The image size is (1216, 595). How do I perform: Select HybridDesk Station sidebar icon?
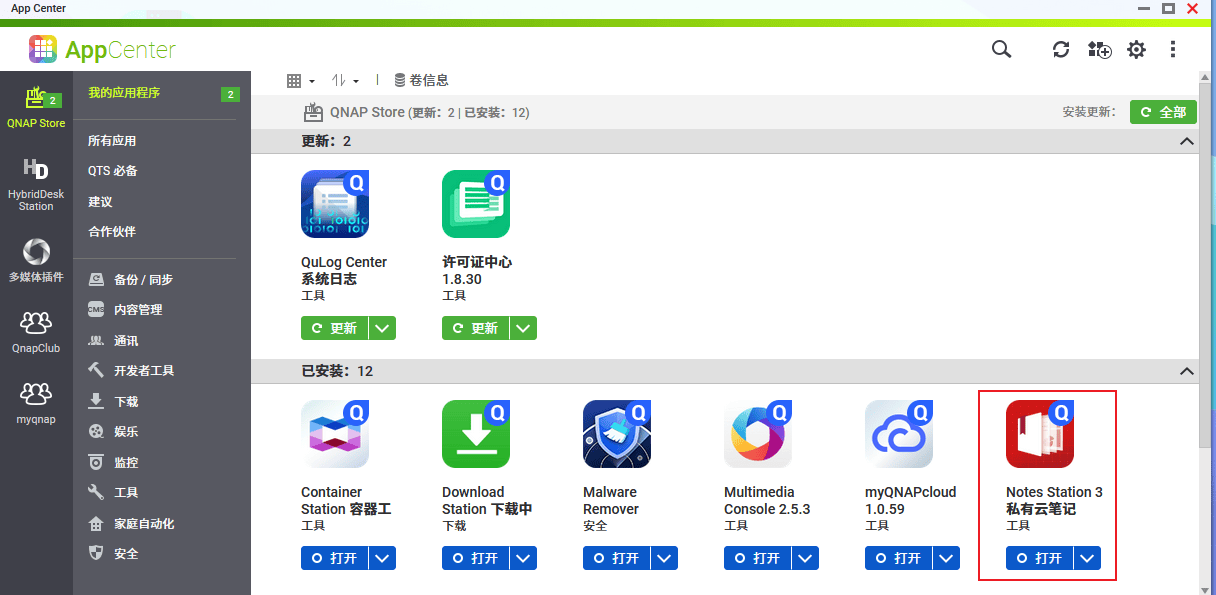36,185
